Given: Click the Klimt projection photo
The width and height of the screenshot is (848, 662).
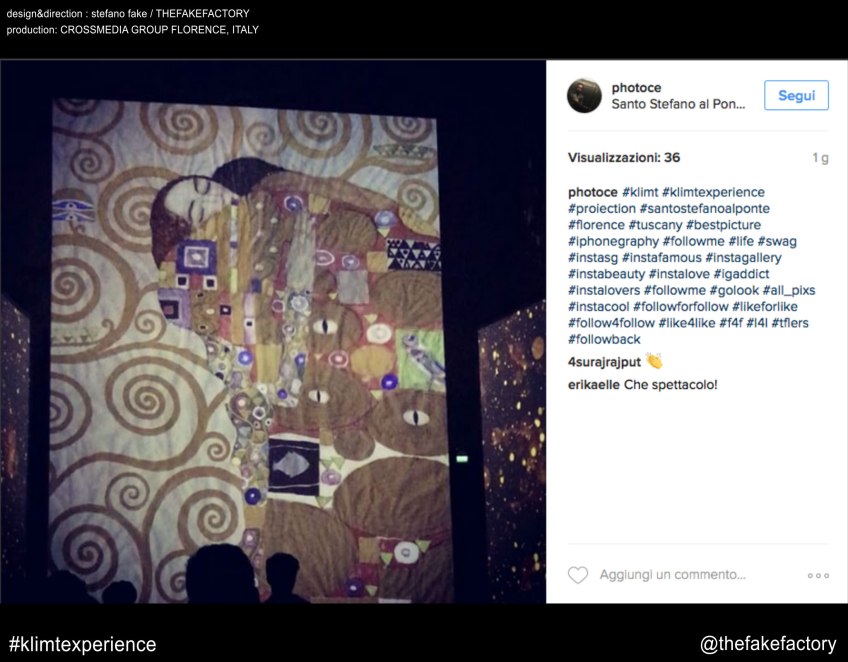Looking at the screenshot, I should (273, 332).
